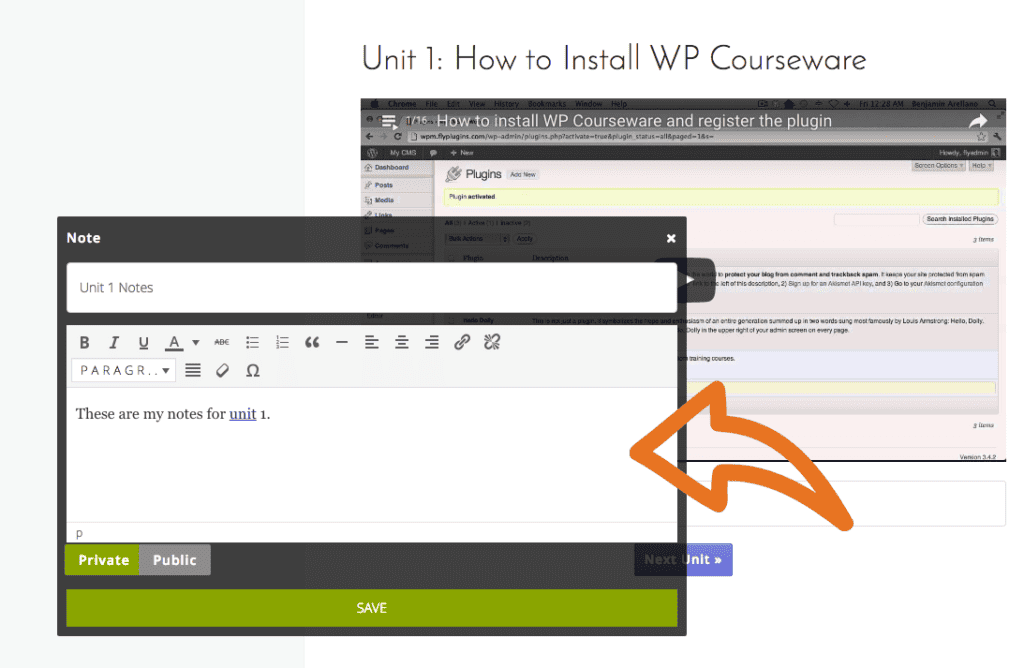The height and width of the screenshot is (668, 1024).
Task: Insert a horizontal line
Action: [342, 342]
